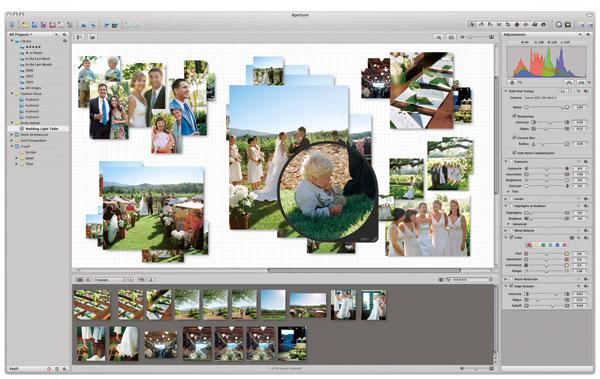Click the yellow New Project folder icon
Viewport: 600px width, 379px height.
click(x=25, y=25)
